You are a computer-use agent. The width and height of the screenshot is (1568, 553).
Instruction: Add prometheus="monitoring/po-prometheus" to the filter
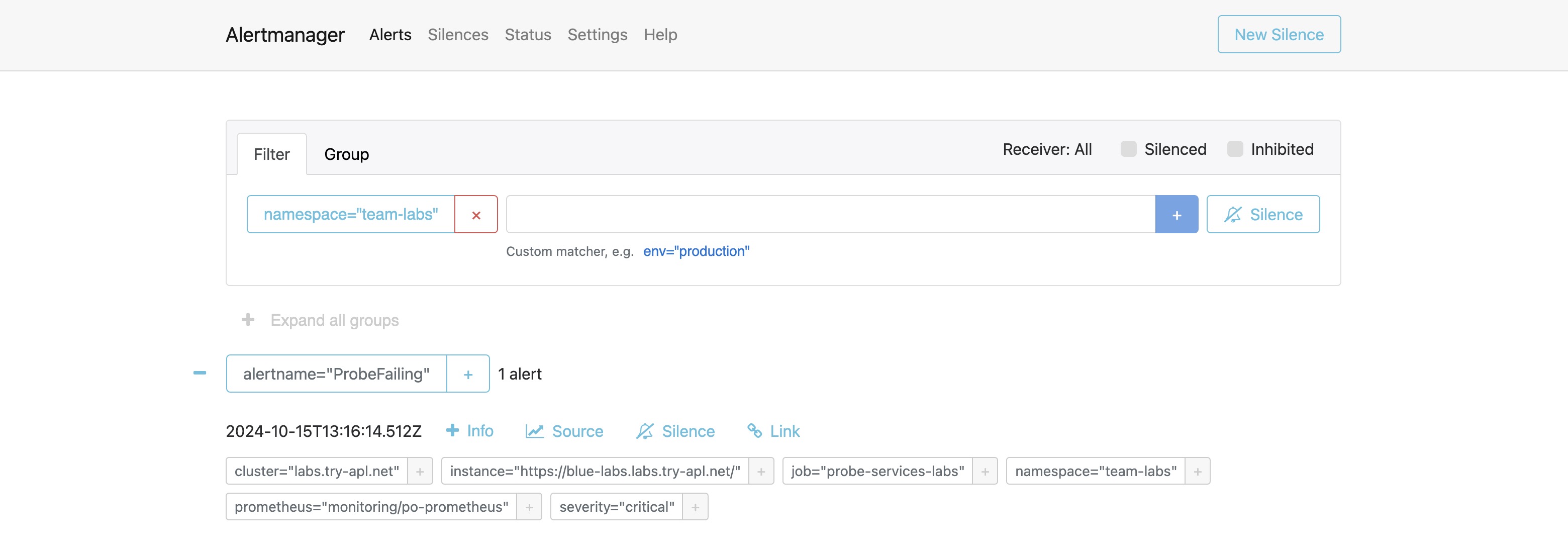[x=529, y=507]
